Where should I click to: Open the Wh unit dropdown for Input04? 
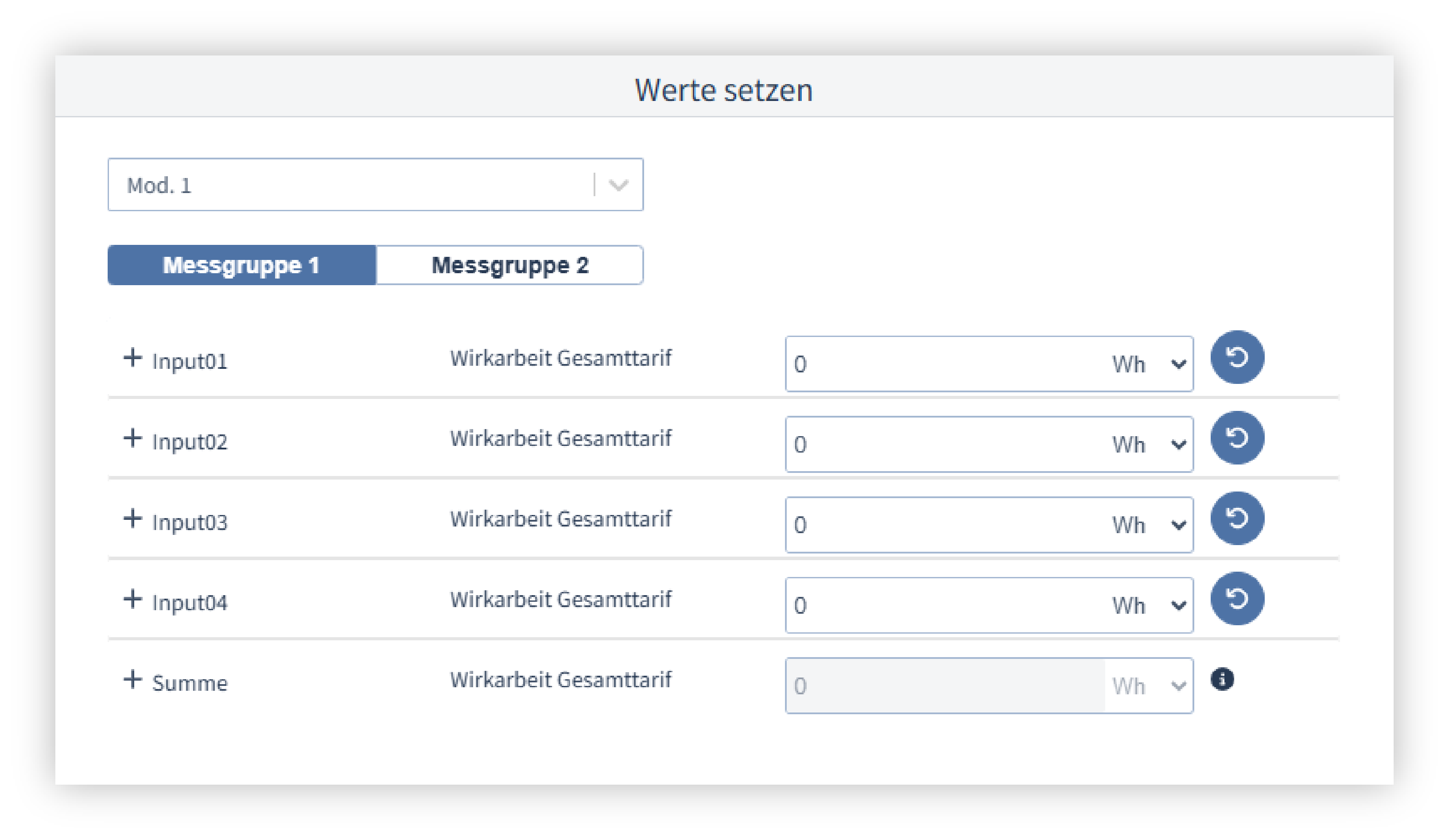[1148, 606]
